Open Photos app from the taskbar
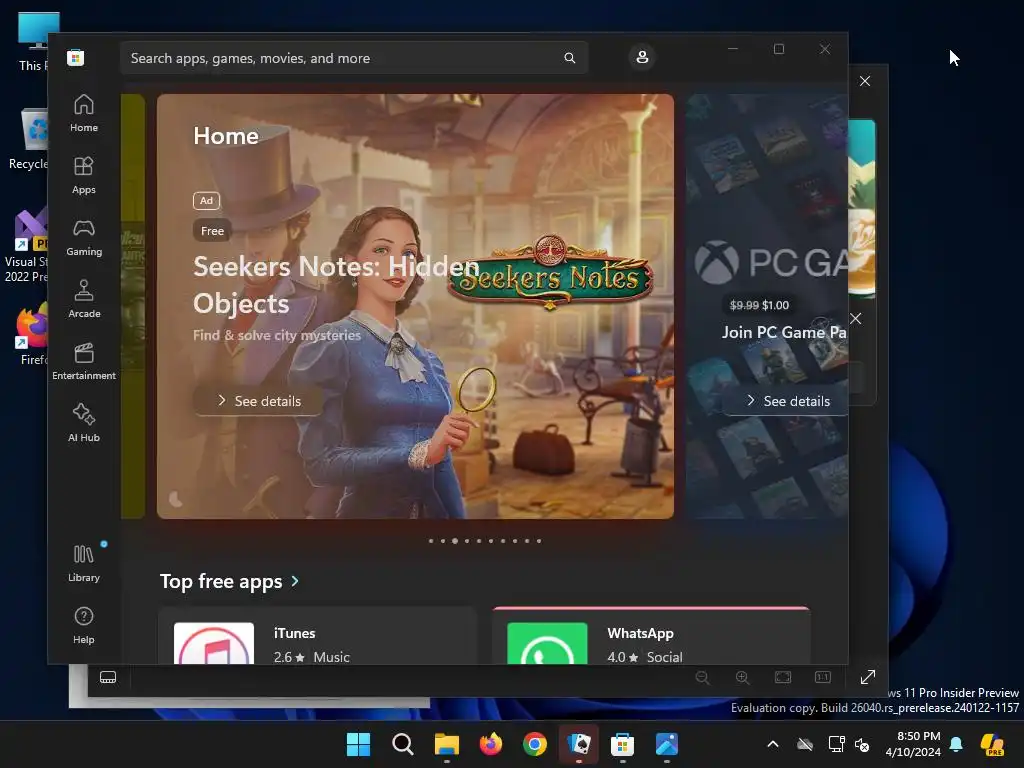1024x768 pixels. point(667,744)
